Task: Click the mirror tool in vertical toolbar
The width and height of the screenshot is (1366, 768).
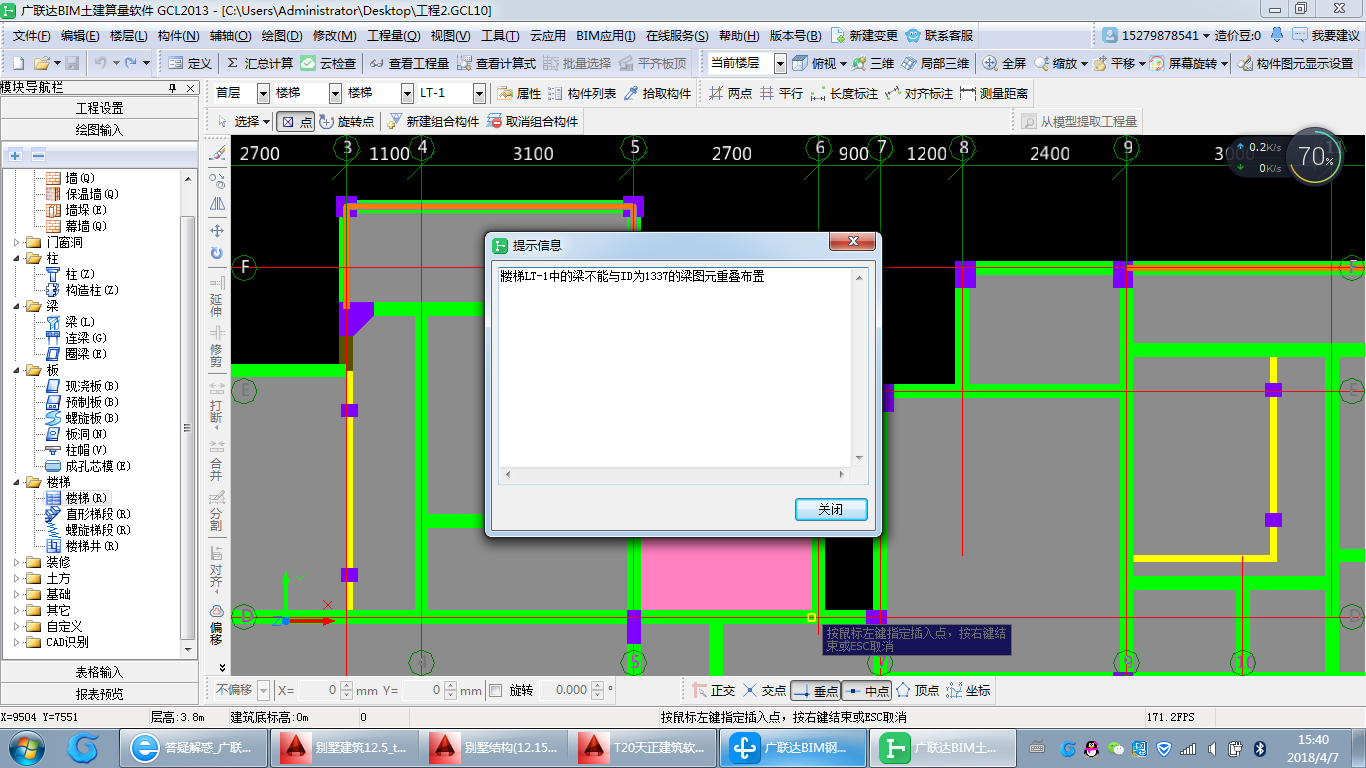Action: point(217,204)
